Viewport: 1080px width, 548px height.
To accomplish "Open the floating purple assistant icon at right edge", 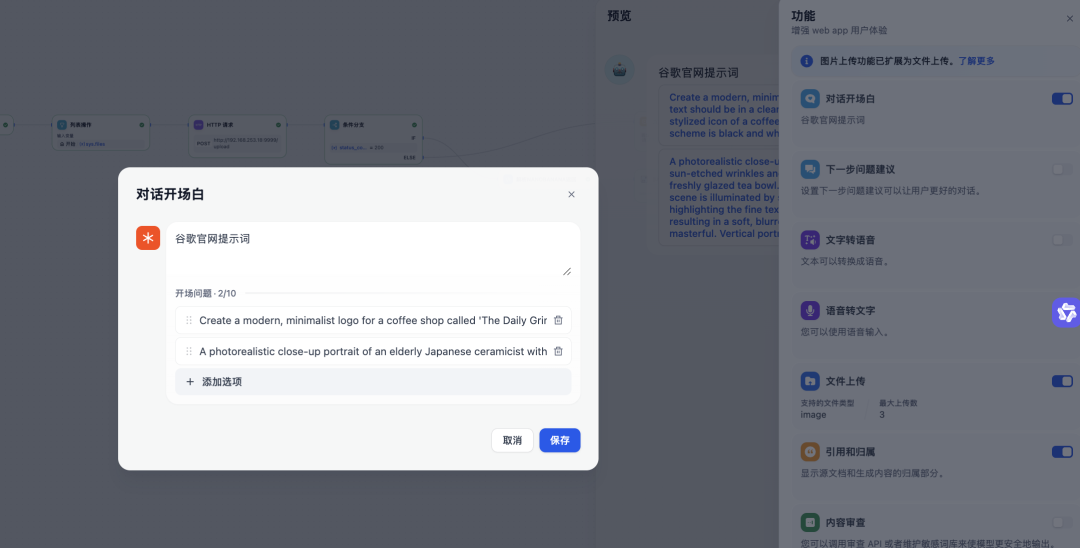I will pyautogui.click(x=1066, y=313).
